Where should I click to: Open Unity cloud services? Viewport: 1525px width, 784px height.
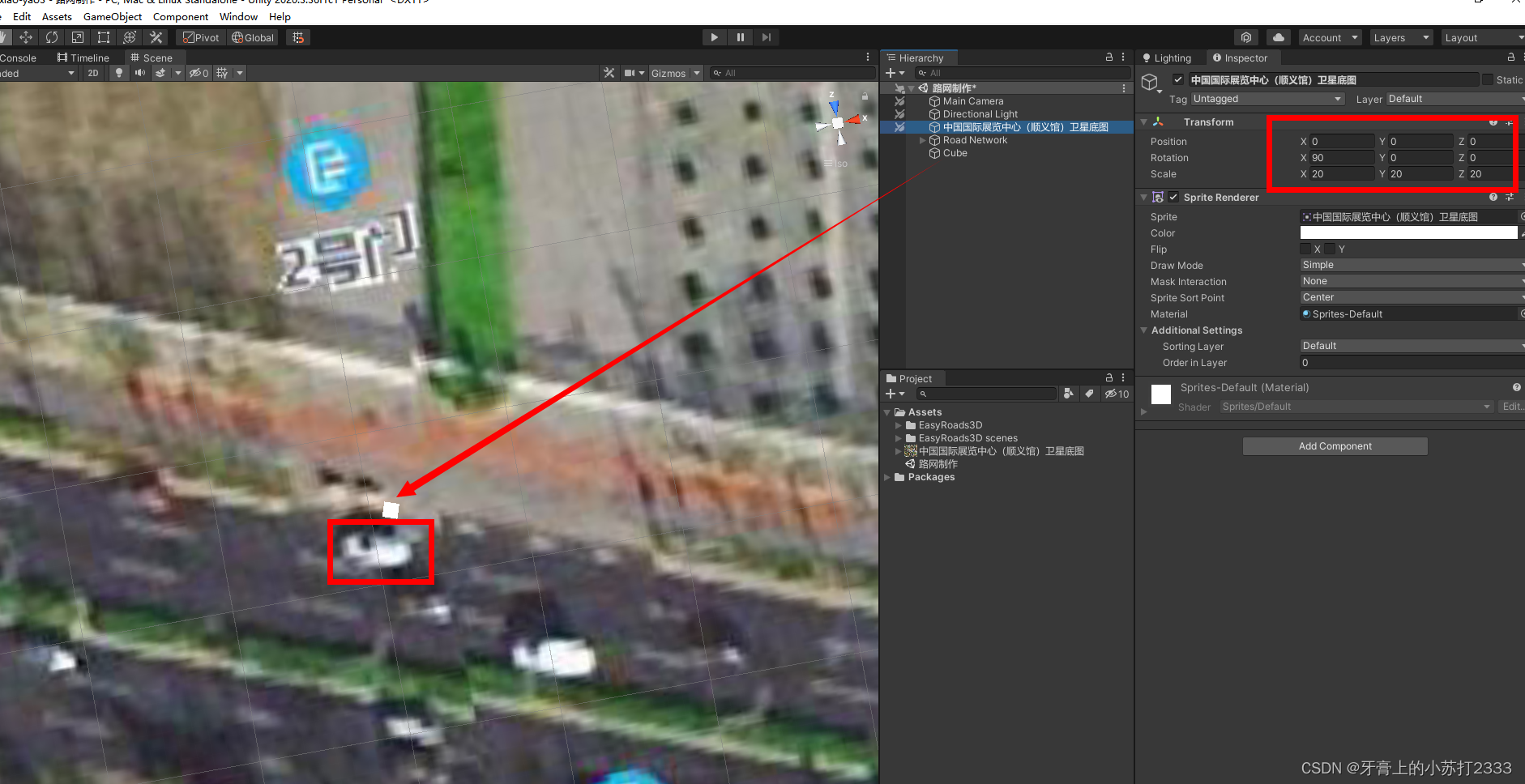[1279, 37]
